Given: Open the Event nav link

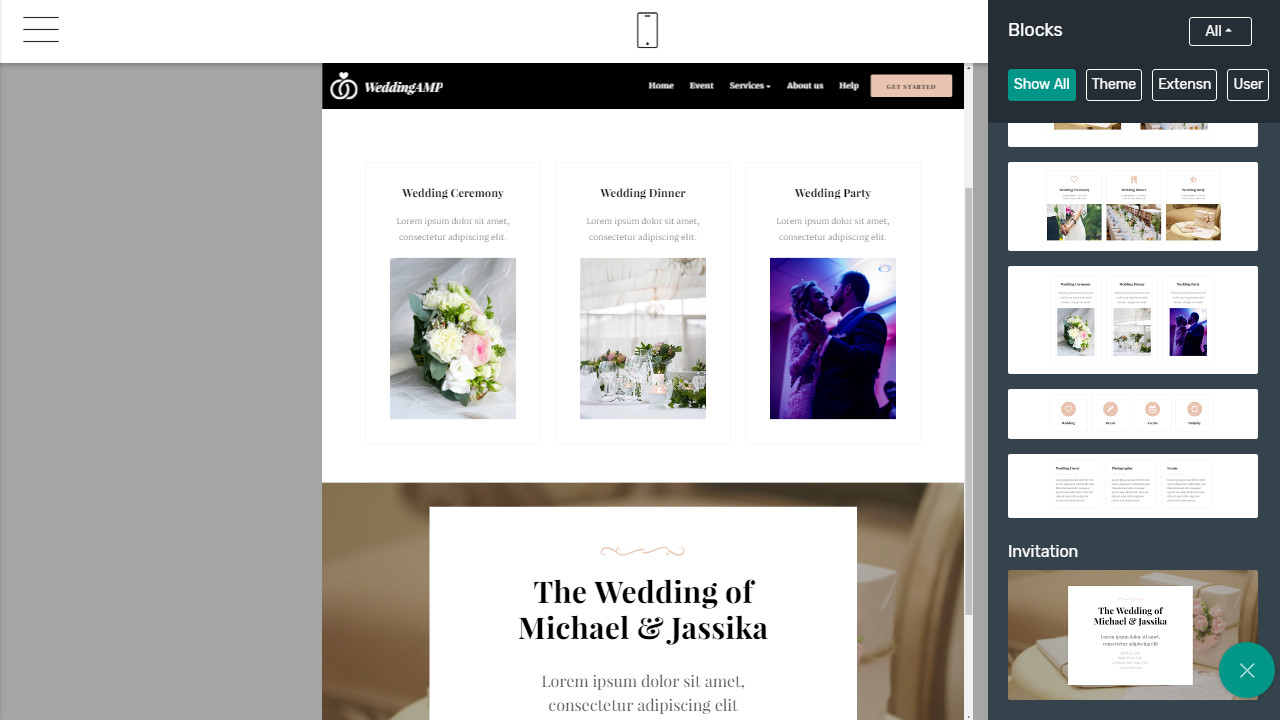Looking at the screenshot, I should click(x=701, y=86).
